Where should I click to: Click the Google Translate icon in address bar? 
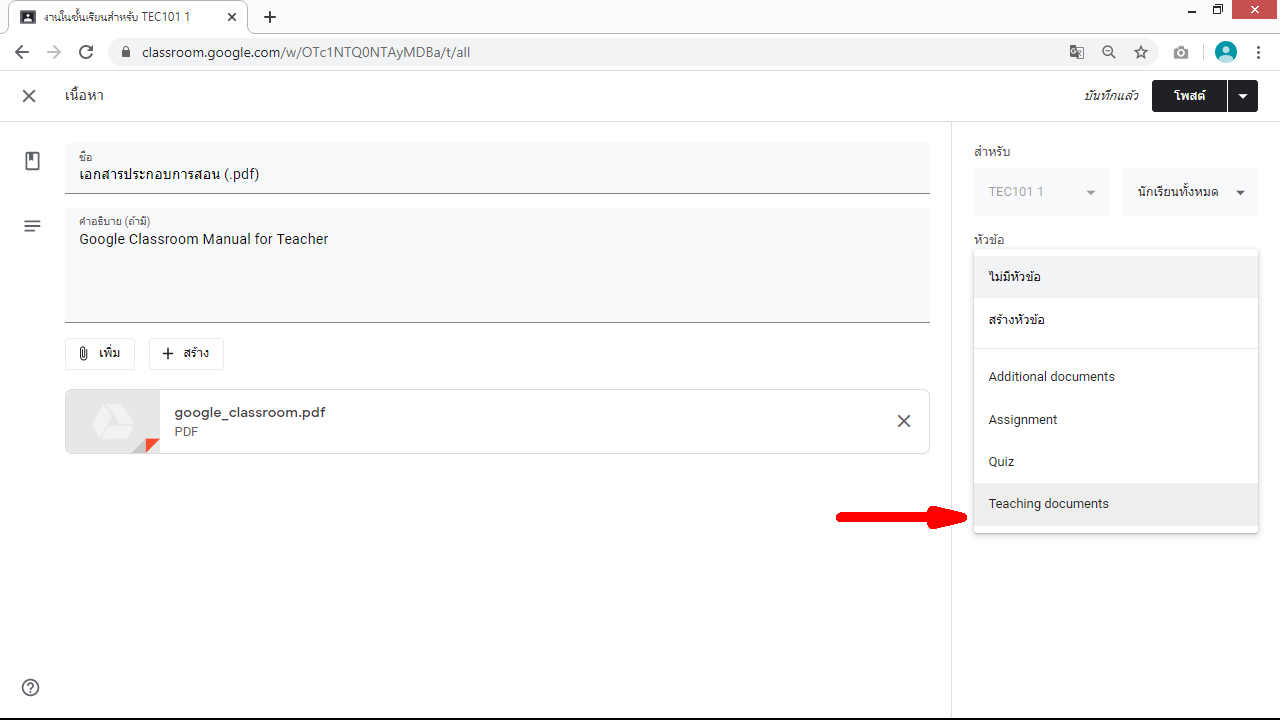[x=1076, y=52]
